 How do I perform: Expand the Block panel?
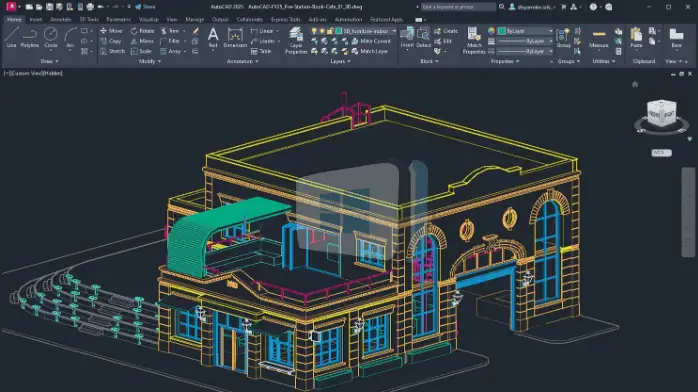pos(429,61)
